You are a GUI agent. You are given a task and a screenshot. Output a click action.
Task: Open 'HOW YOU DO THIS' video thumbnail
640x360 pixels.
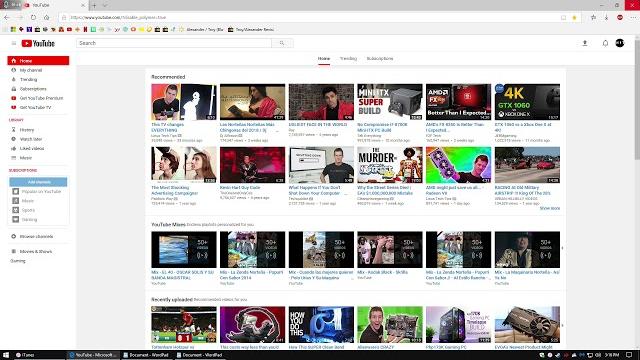(321, 325)
